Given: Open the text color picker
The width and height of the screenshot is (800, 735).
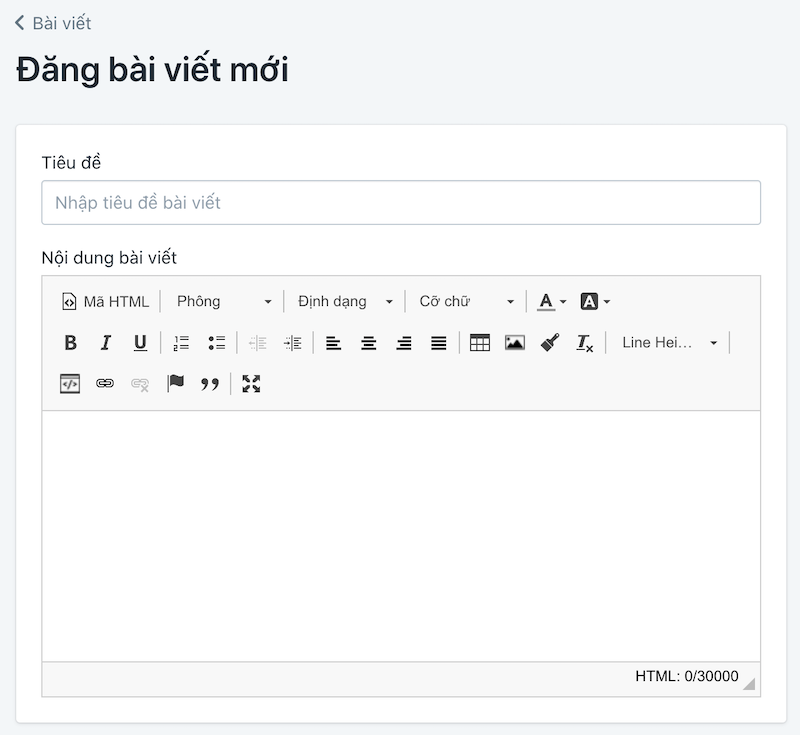Looking at the screenshot, I should (547, 300).
